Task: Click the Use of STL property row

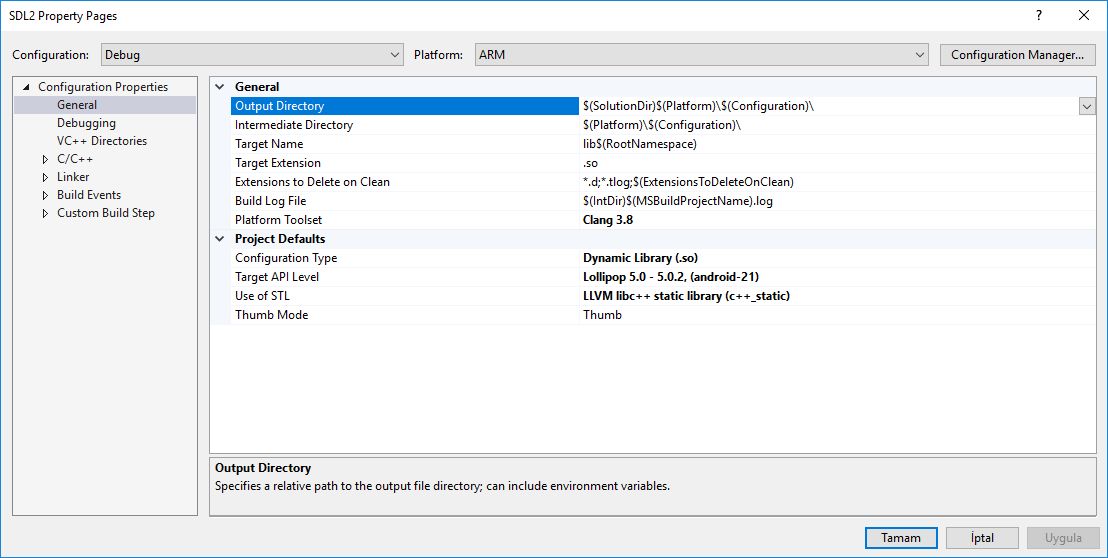Action: (262, 296)
